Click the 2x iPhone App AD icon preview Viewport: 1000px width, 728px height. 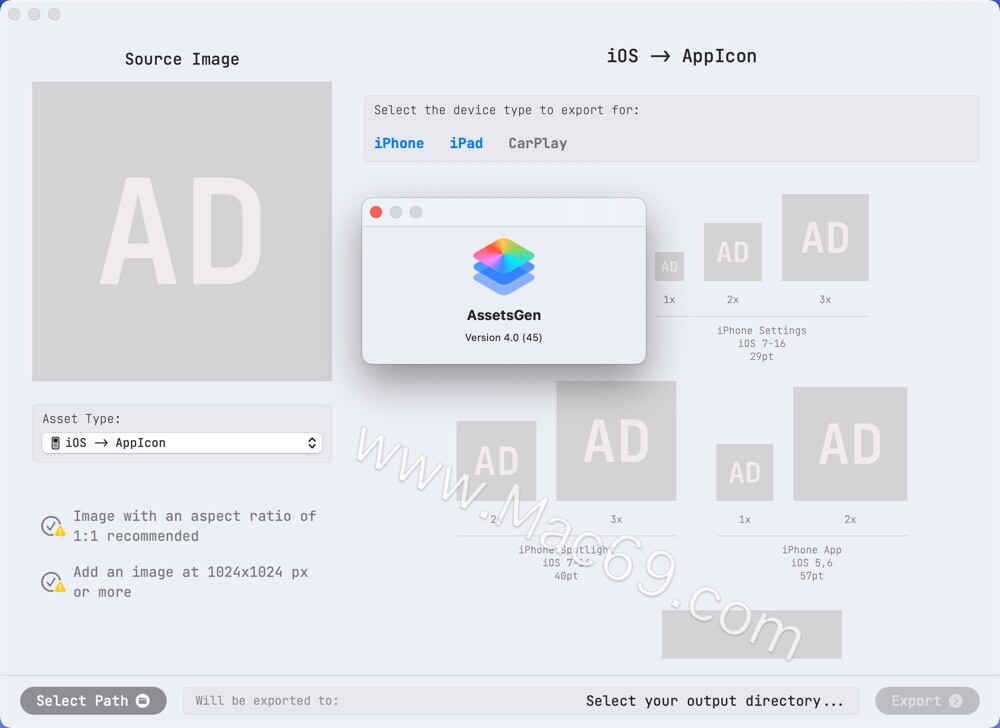(850, 444)
